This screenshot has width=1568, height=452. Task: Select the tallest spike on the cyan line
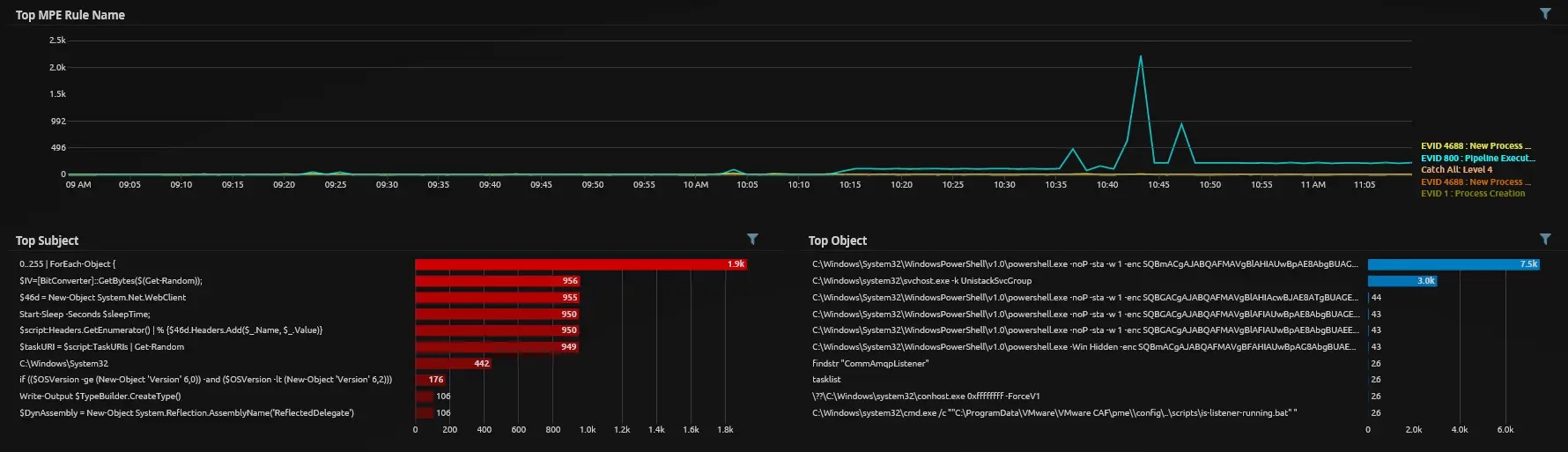pos(1141,57)
